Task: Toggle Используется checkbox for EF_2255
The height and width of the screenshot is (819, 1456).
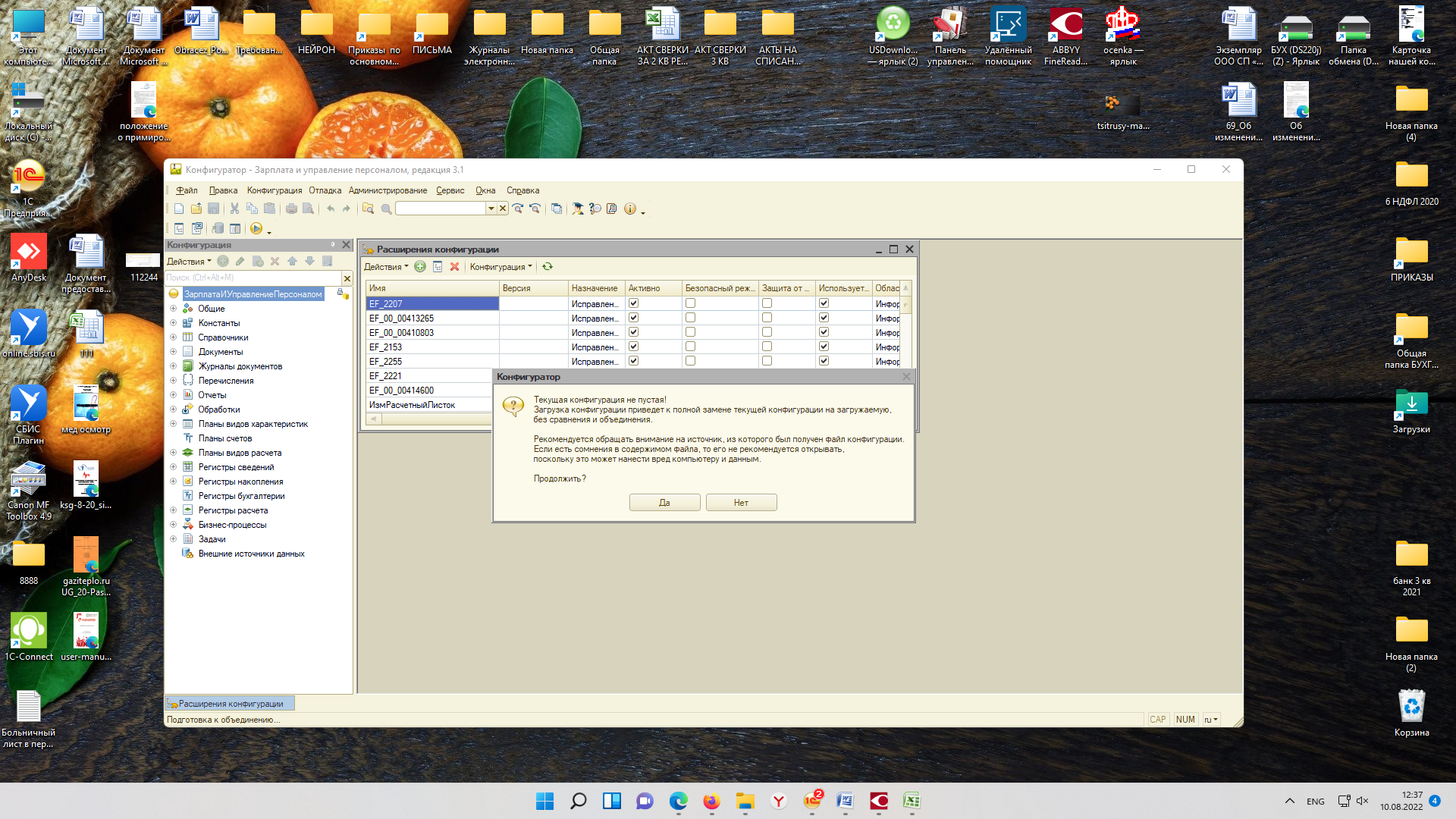Action: 824,361
